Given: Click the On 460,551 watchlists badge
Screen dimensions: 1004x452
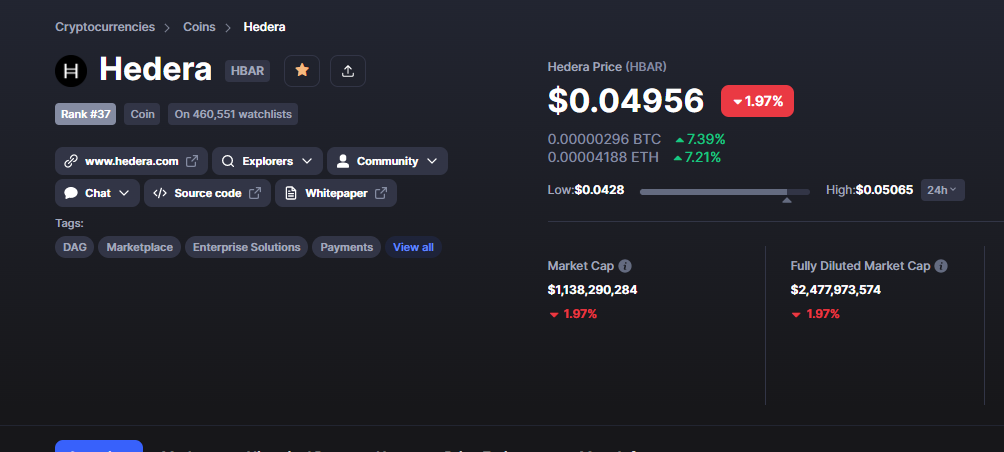Looking at the screenshot, I should (x=233, y=114).
